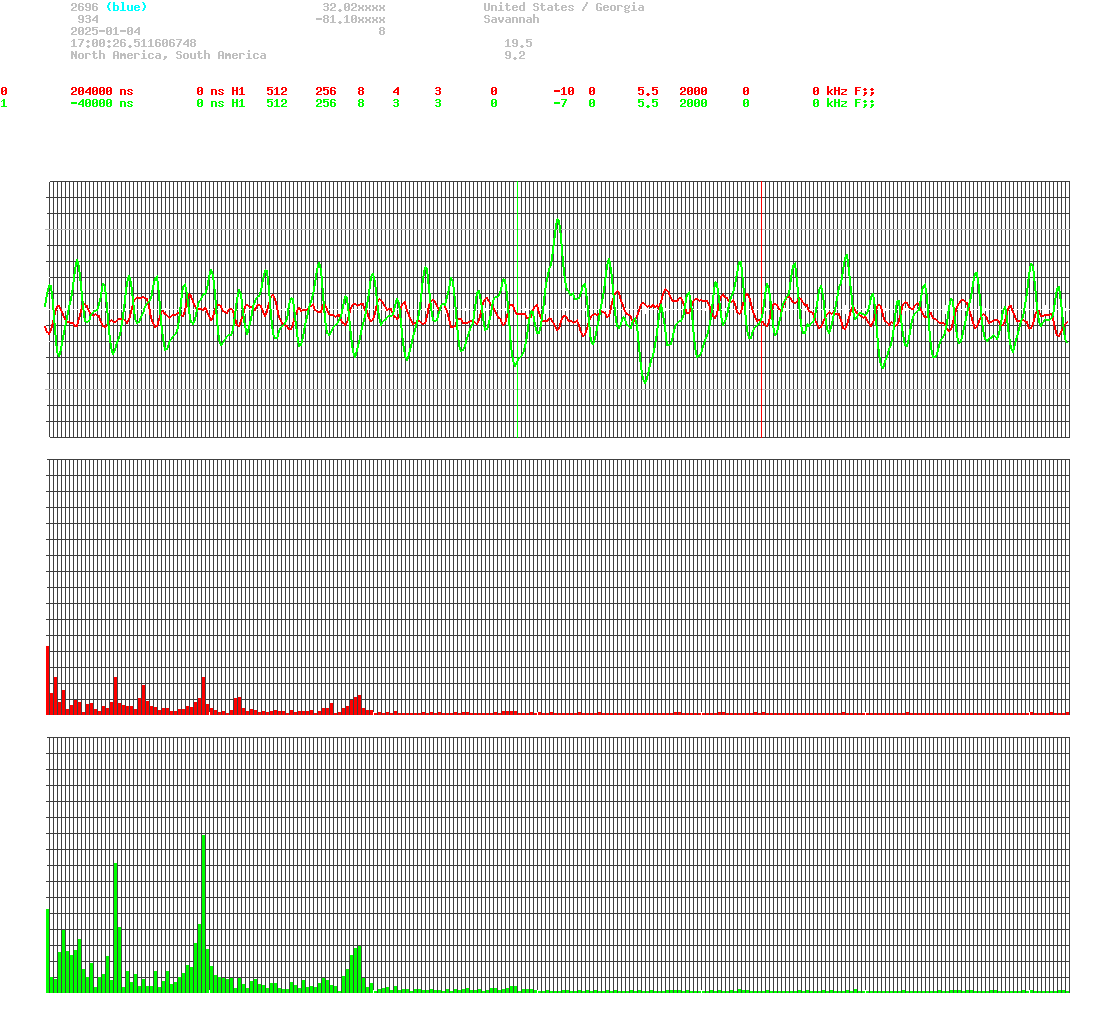Click the '19.5' value in header
This screenshot has height=1015, width=1095.
[x=518, y=43]
